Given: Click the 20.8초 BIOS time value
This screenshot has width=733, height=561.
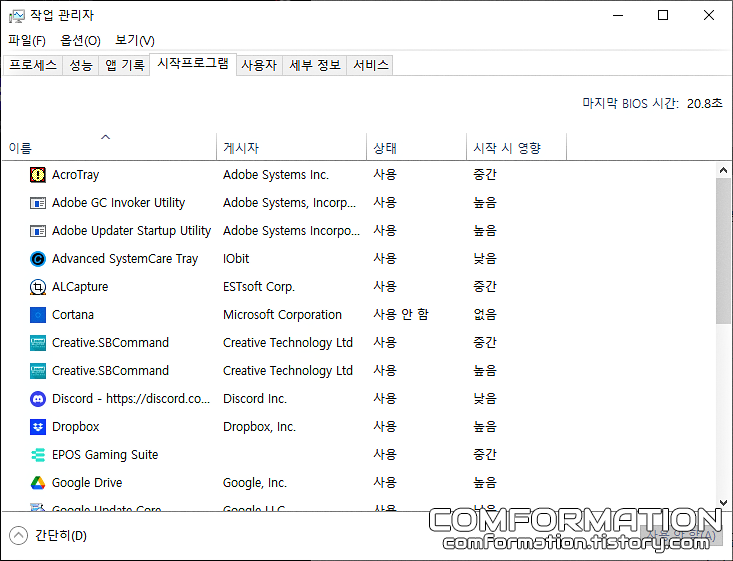Looking at the screenshot, I should coord(705,103).
